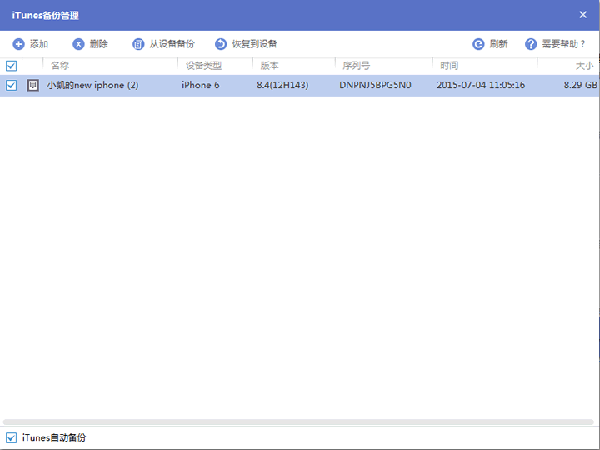Click the 刷新 (Refresh) icon
The image size is (600, 450).
[478, 44]
